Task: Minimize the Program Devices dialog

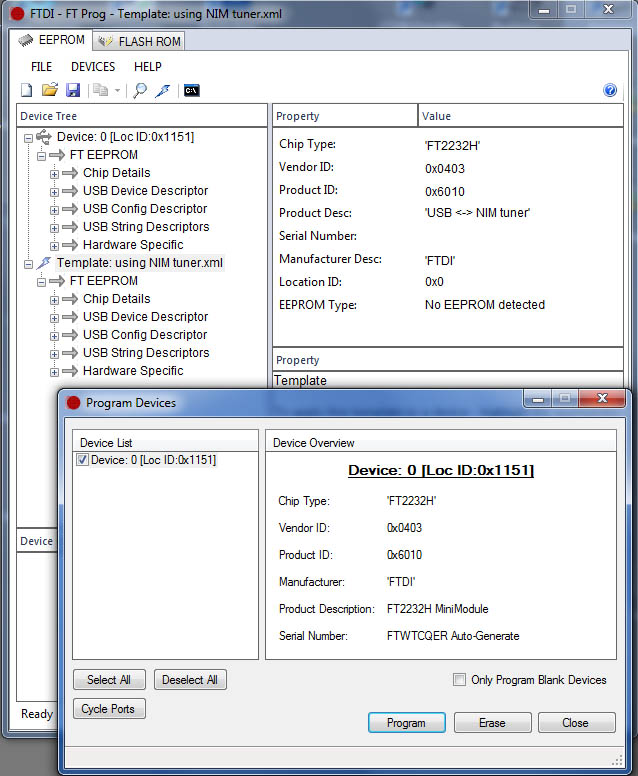Action: tap(538, 399)
